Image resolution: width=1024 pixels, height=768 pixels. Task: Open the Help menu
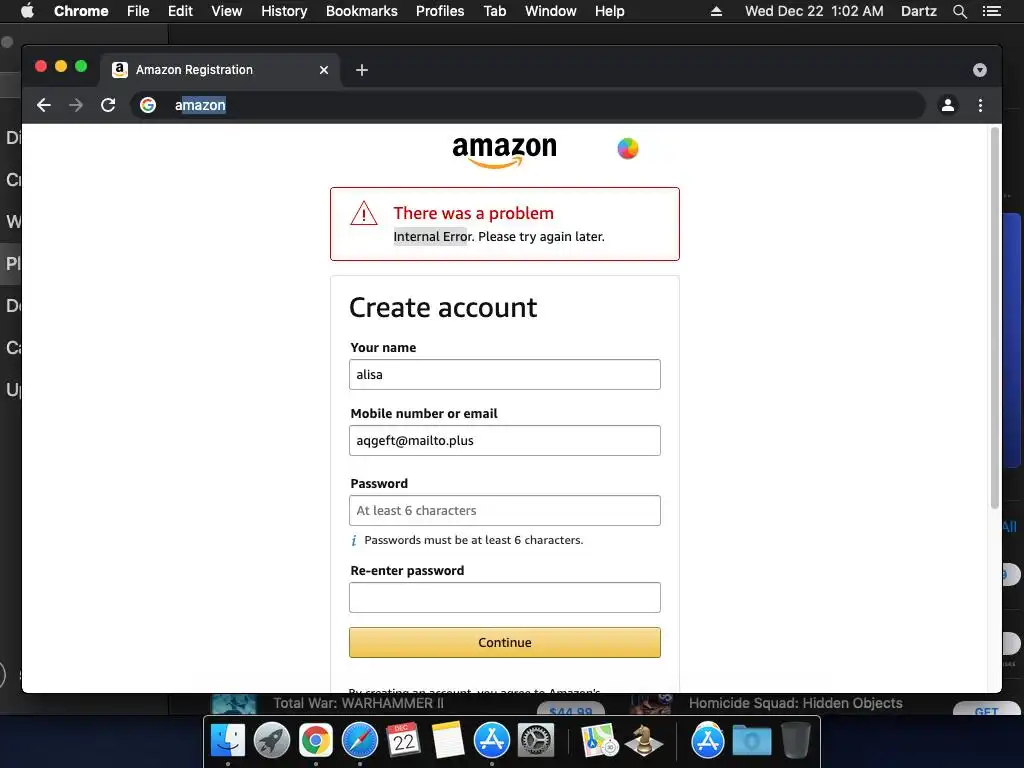tap(609, 11)
